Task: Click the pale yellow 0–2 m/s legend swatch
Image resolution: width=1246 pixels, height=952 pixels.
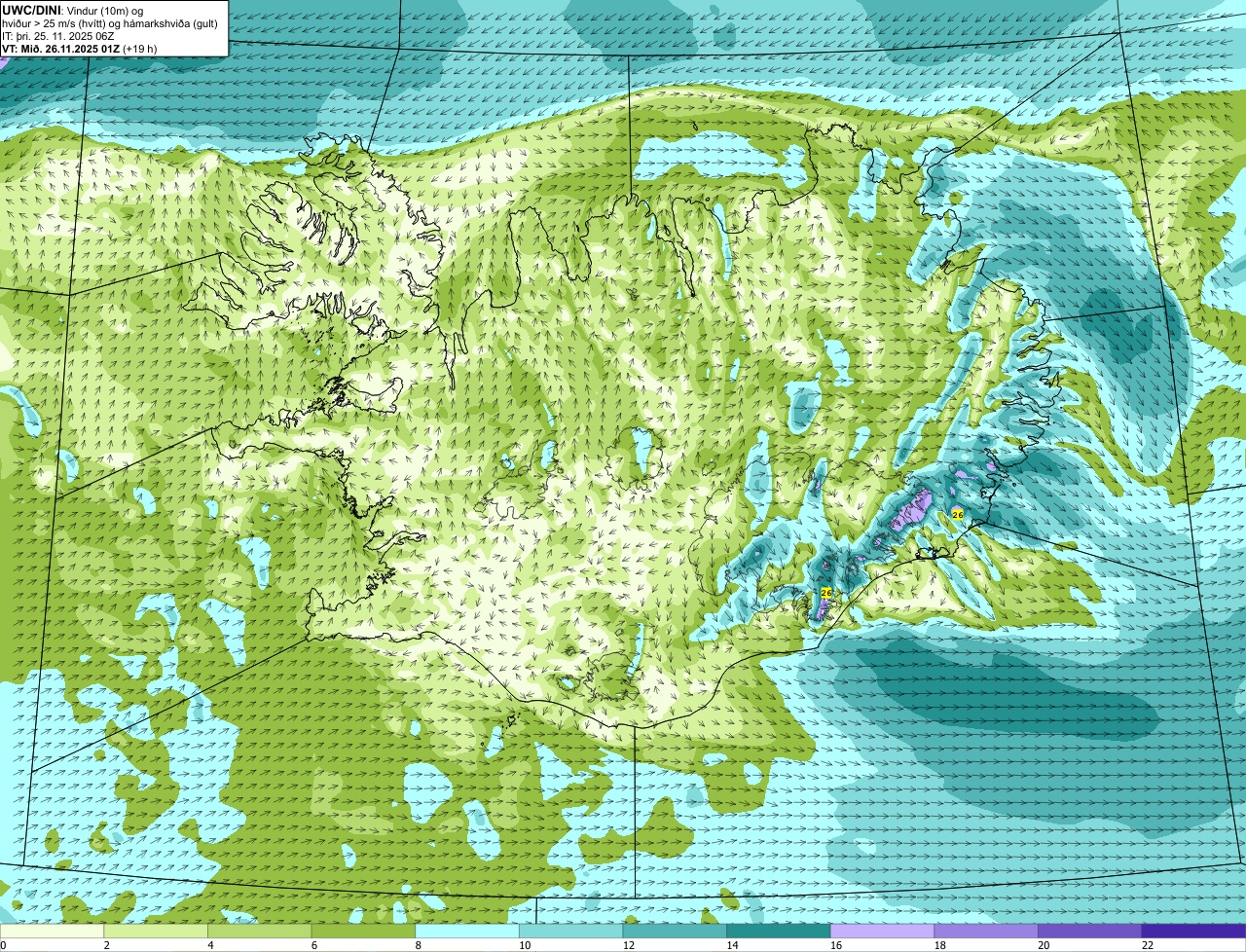Action: pyautogui.click(x=52, y=931)
